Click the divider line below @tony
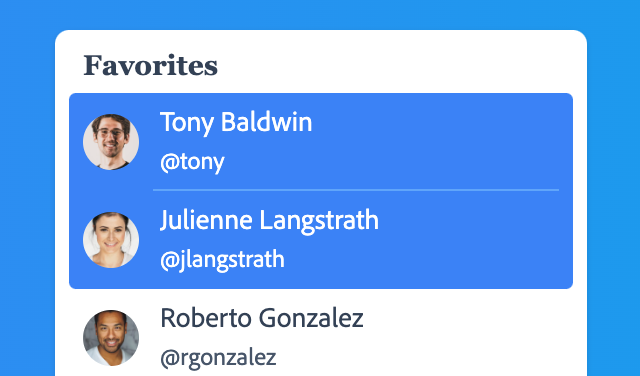640x376 pixels. pyautogui.click(x=356, y=190)
